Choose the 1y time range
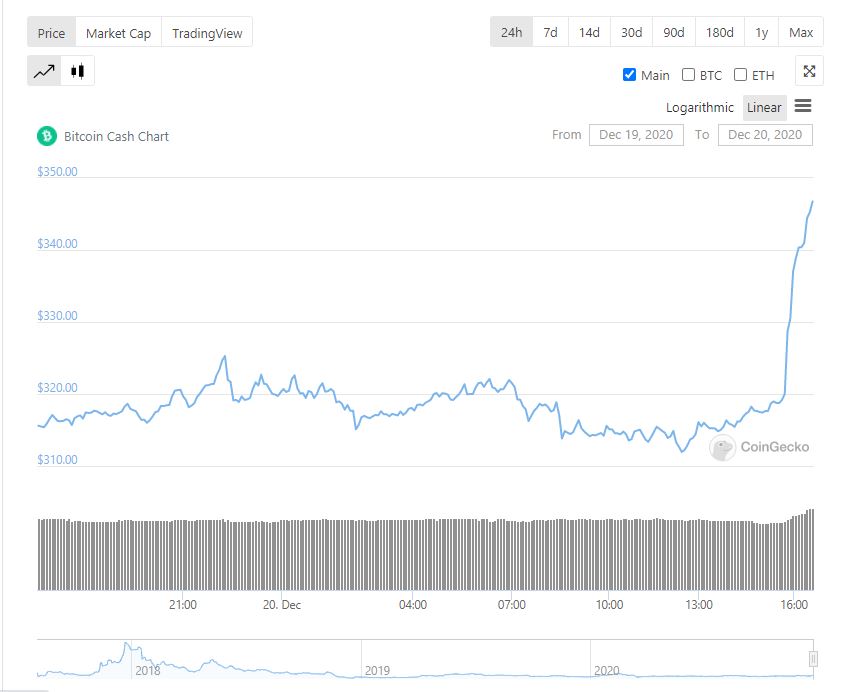 [x=762, y=32]
